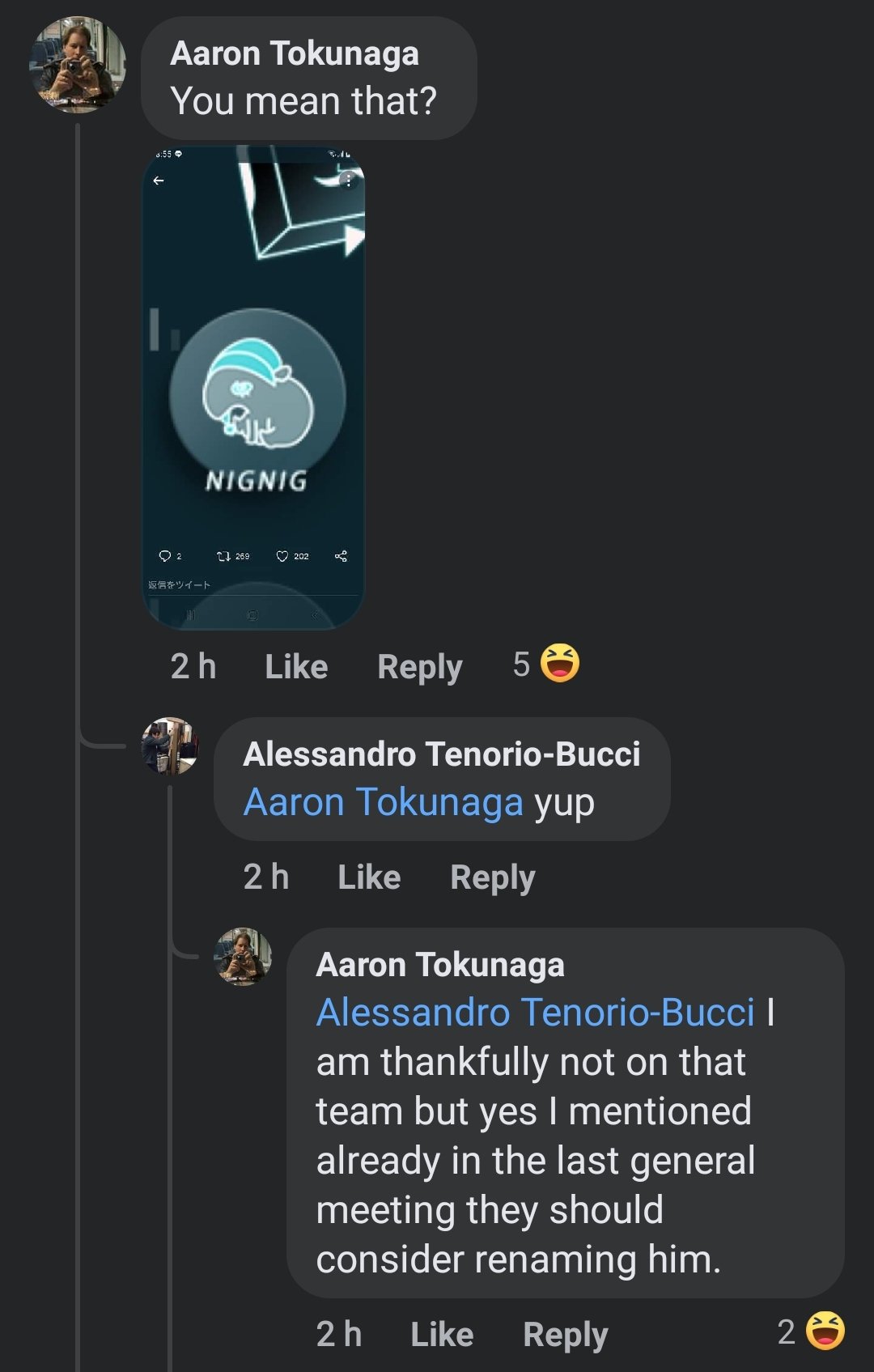Screen dimensions: 874x1372
Task: Click Aaron Tokunaga's avatar on bottom reply
Action: [x=242, y=956]
